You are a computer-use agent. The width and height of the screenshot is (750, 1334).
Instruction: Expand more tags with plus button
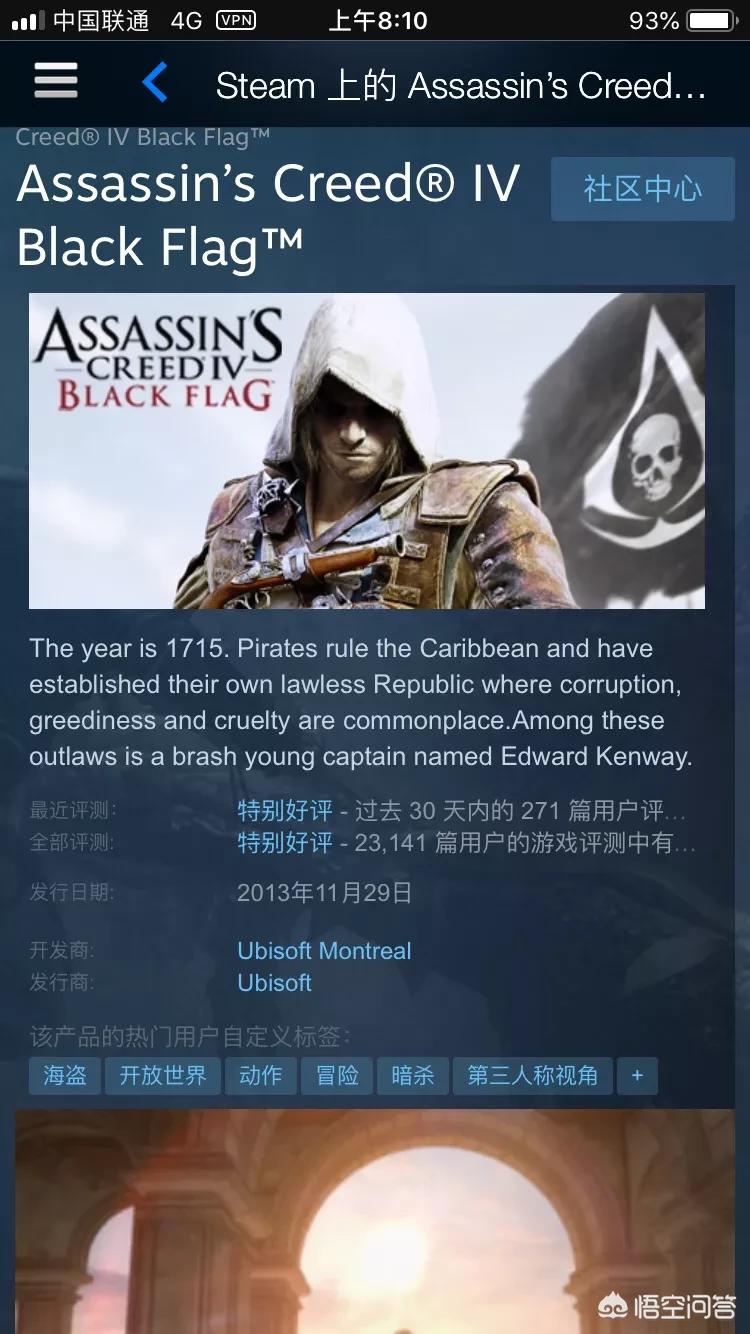[x=638, y=1076]
